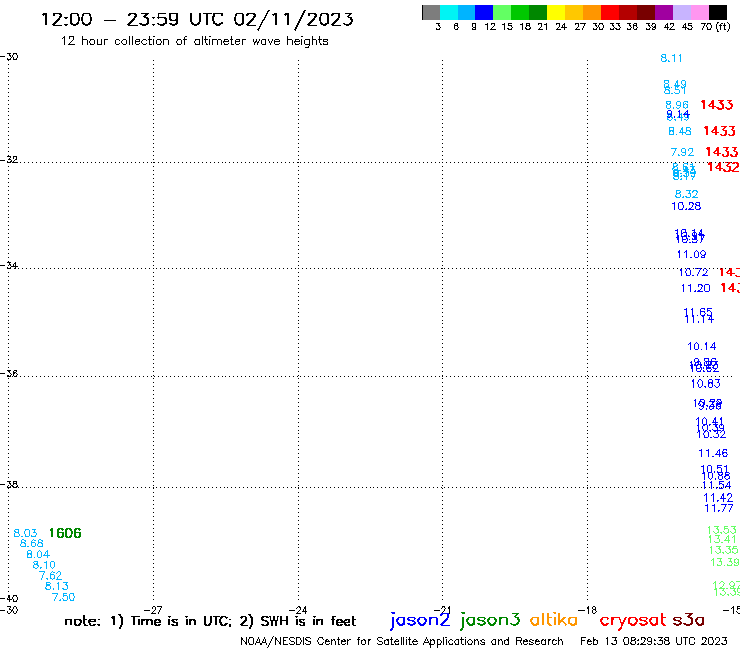
Task: Click the note 'Time is in UTC; SWH is in feet'
Action: 210,621
